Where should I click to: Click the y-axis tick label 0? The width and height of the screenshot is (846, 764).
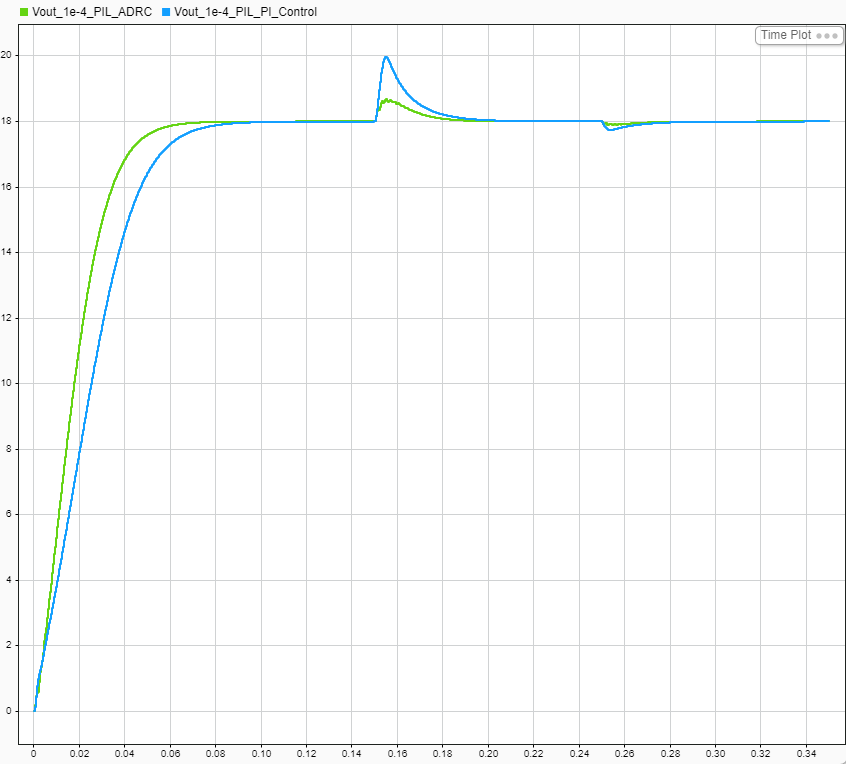click(x=8, y=711)
